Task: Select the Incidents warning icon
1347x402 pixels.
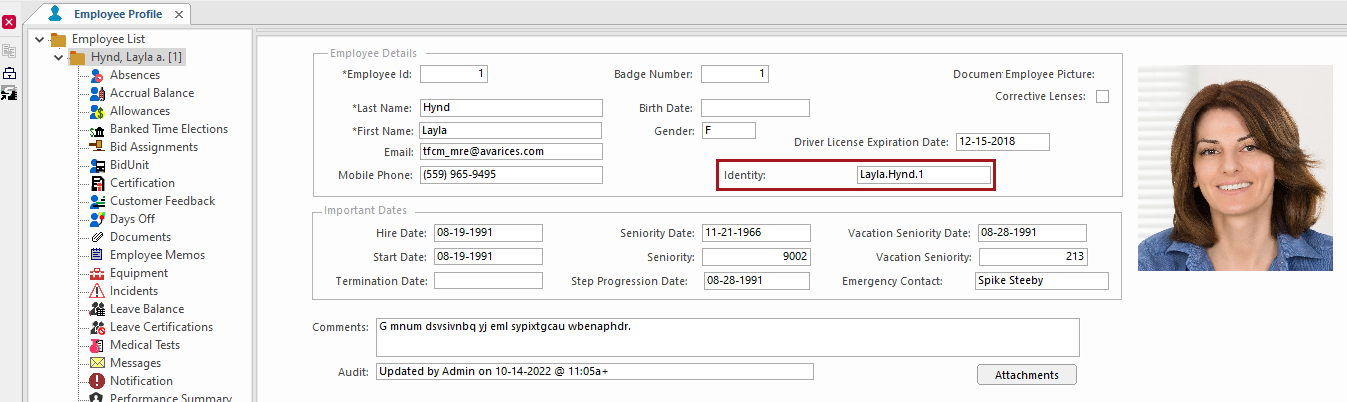Action: [98, 291]
